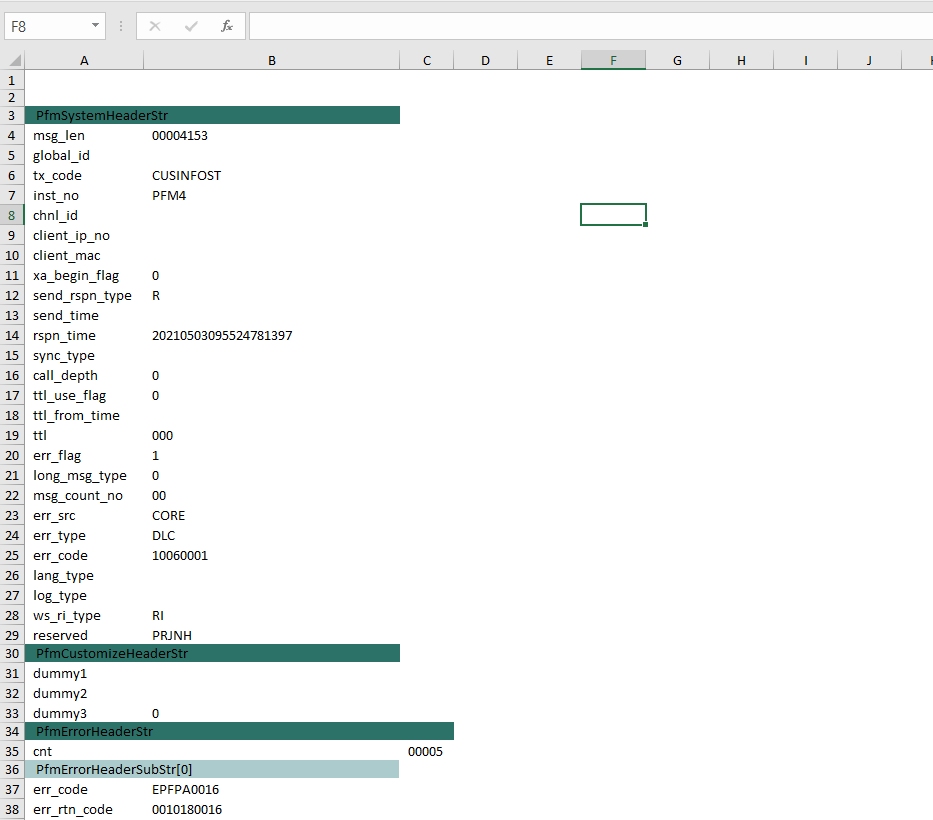This screenshot has width=933, height=820.
Task: Select the err_code cell in row 25
Action: click(x=60, y=556)
